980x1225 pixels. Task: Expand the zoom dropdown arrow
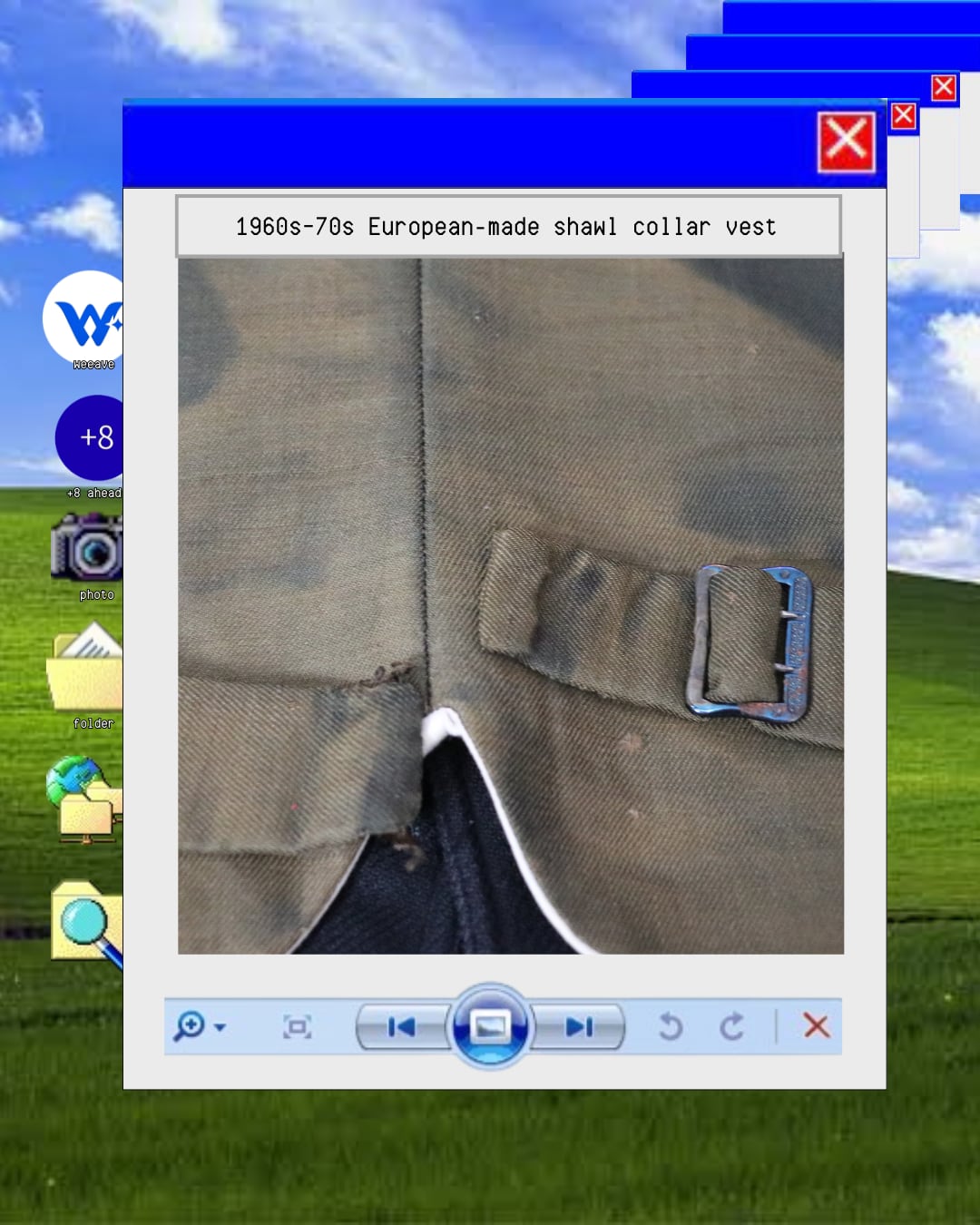coord(220,1028)
